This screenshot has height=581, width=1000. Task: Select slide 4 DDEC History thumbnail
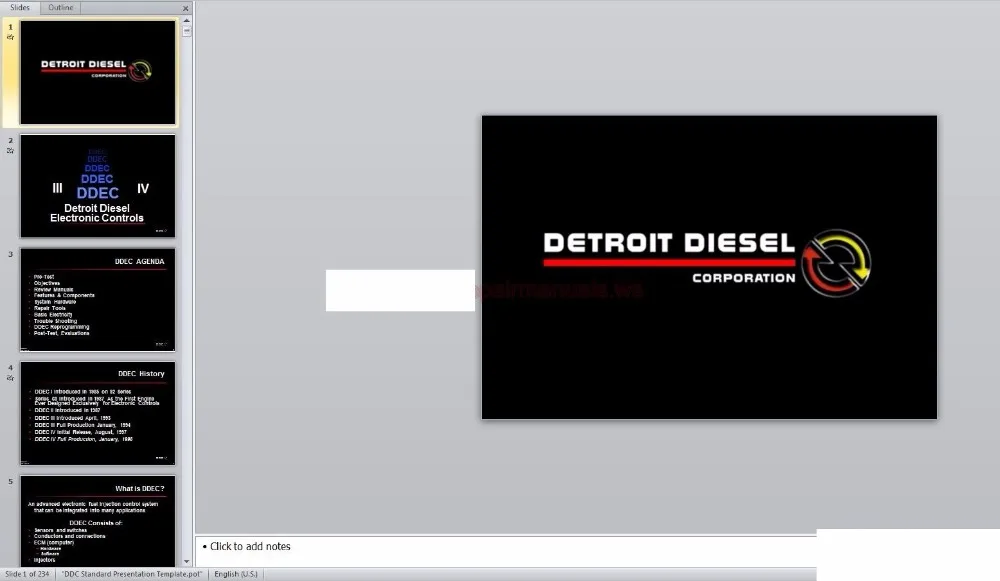pyautogui.click(x=98, y=413)
